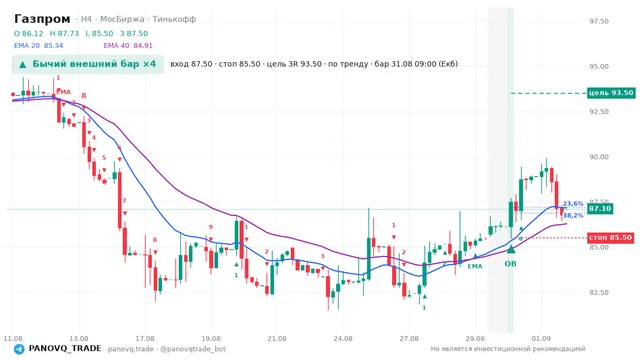
Task: Click the 27.08 date axis label
Action: coord(409,339)
